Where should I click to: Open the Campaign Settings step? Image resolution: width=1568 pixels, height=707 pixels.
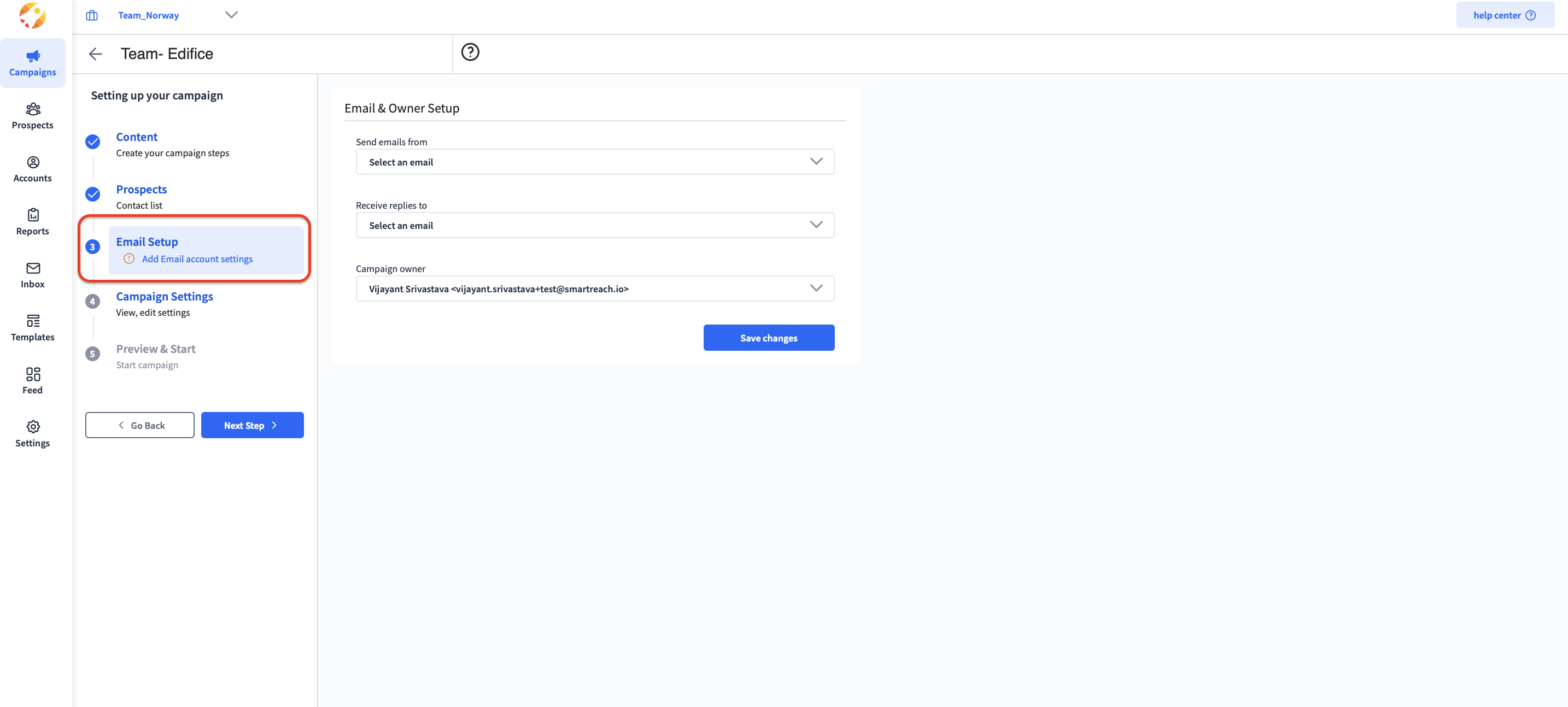(165, 296)
